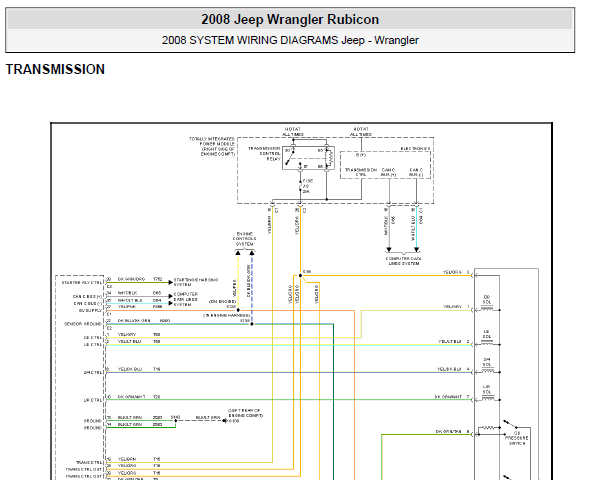The height and width of the screenshot is (480, 604).
Task: Click the "DK GRN/ORG" starter relay wire label
Action: tap(131, 279)
